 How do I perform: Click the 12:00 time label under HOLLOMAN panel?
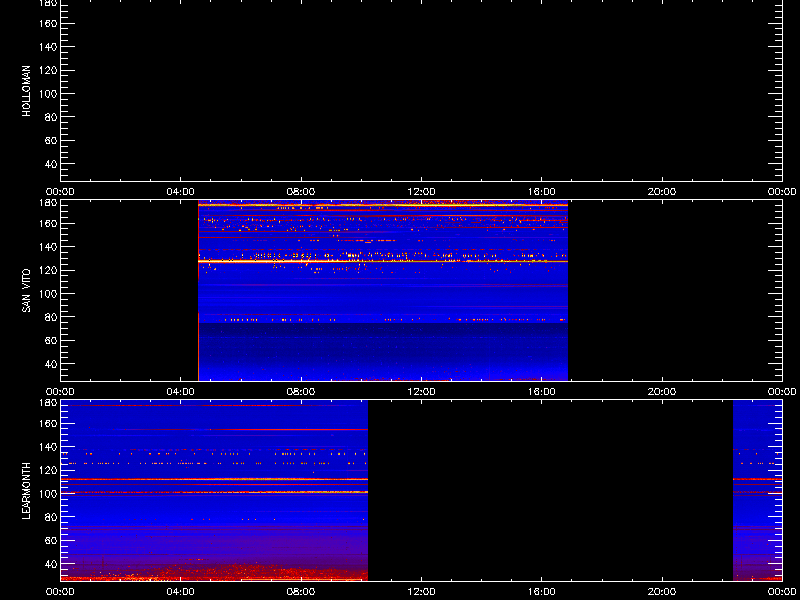421,192
